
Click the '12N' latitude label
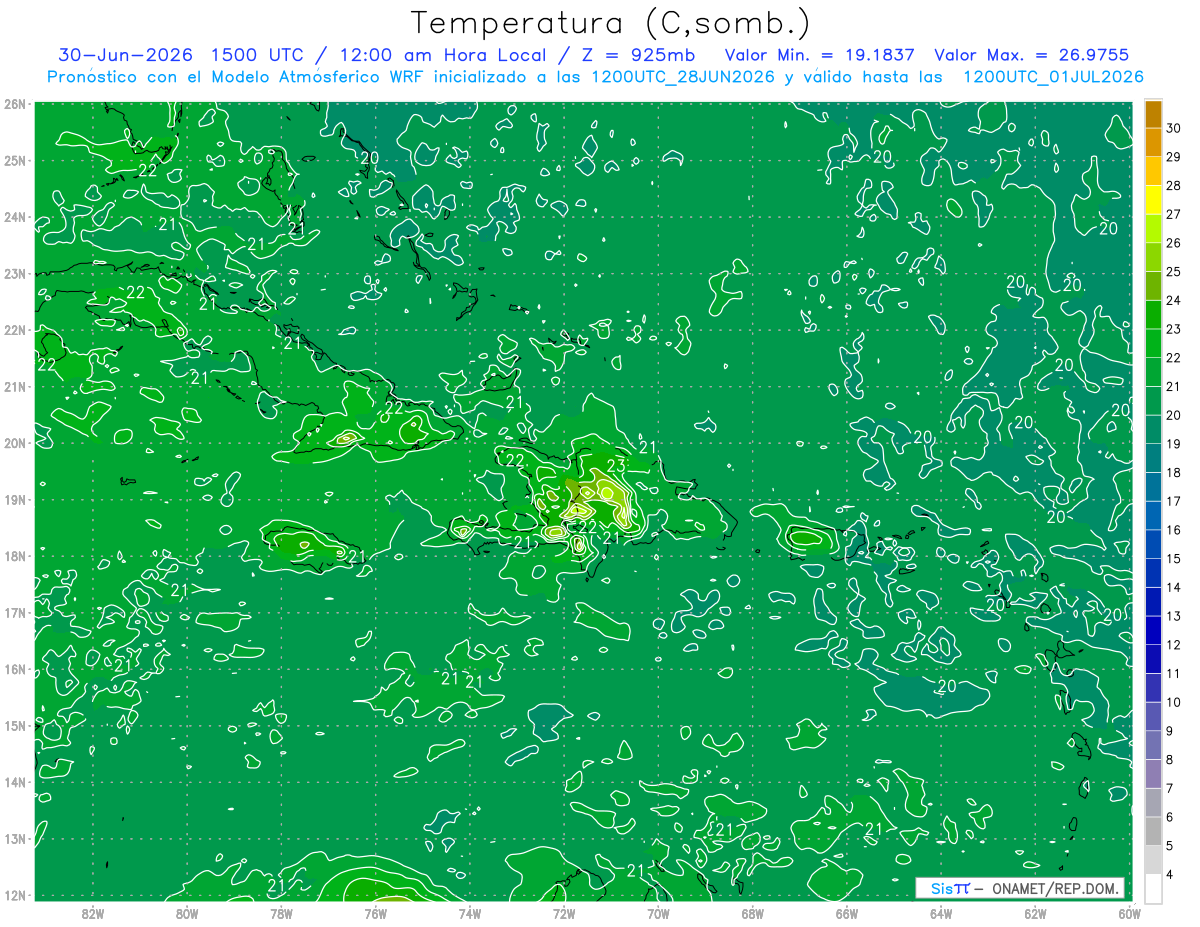click(14, 895)
